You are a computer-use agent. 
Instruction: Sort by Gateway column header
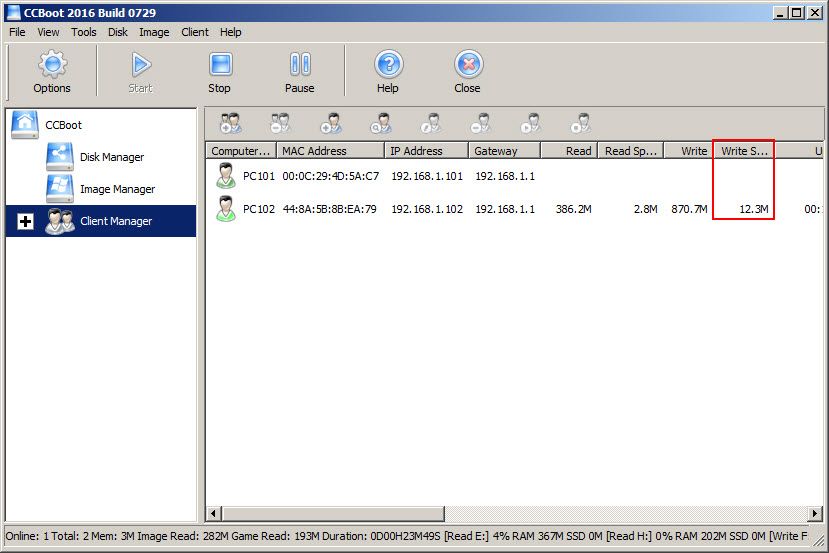point(504,151)
